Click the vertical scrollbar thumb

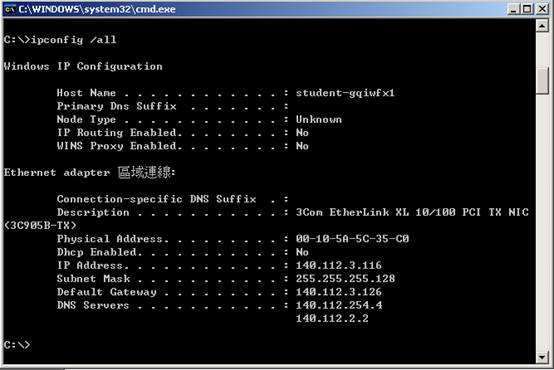[542, 80]
